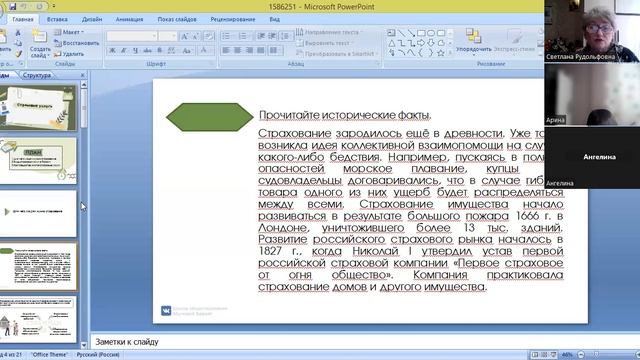Click the Восстановить reset slide button
The height and width of the screenshot is (360, 640).
tap(77, 43)
